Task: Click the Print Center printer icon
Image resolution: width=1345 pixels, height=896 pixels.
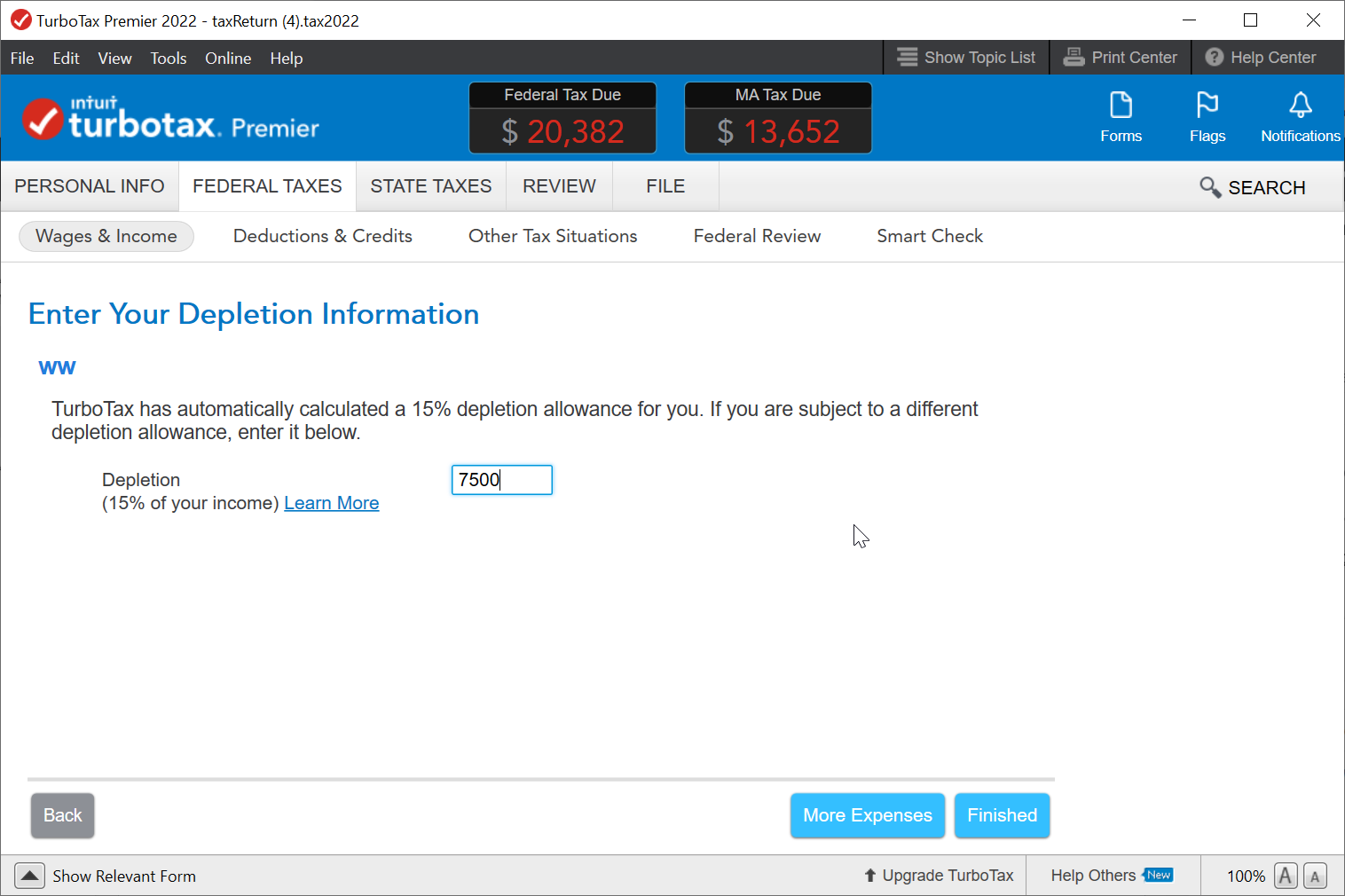Action: tap(1074, 57)
